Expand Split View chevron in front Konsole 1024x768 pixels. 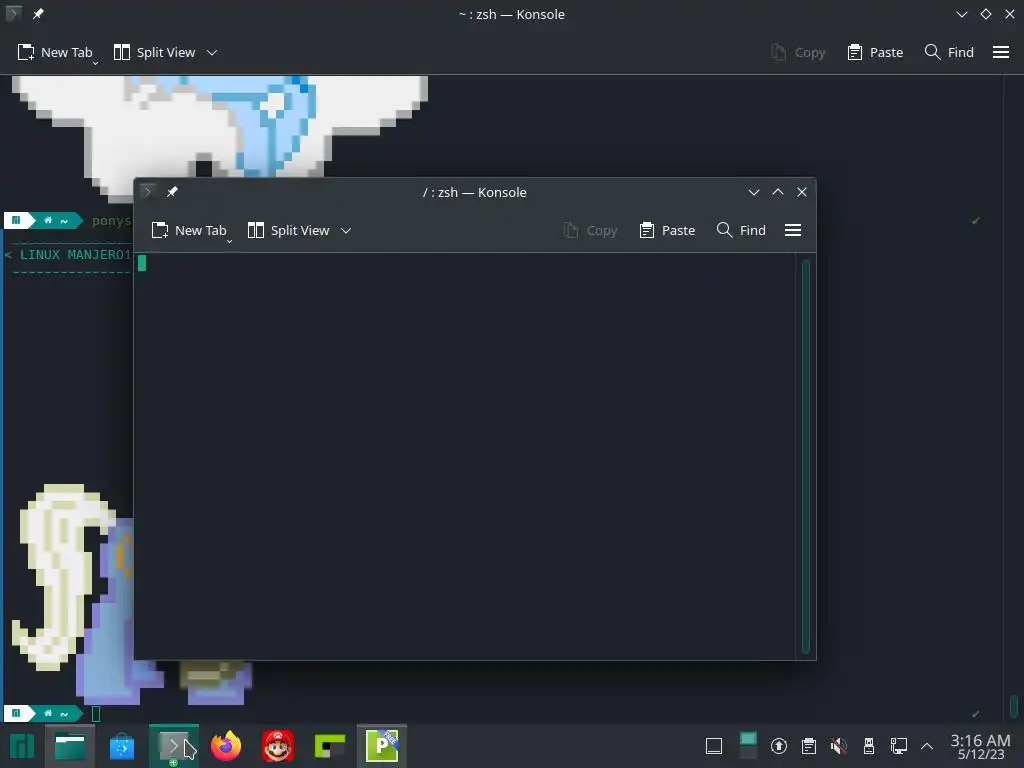pos(346,231)
